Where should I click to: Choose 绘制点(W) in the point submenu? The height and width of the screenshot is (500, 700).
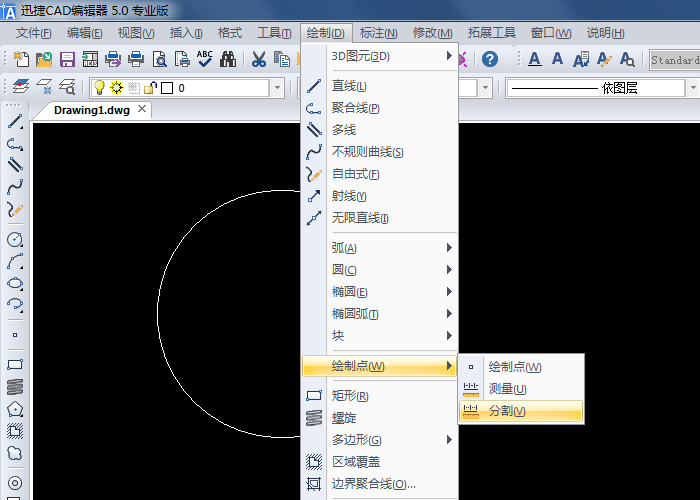tap(521, 367)
